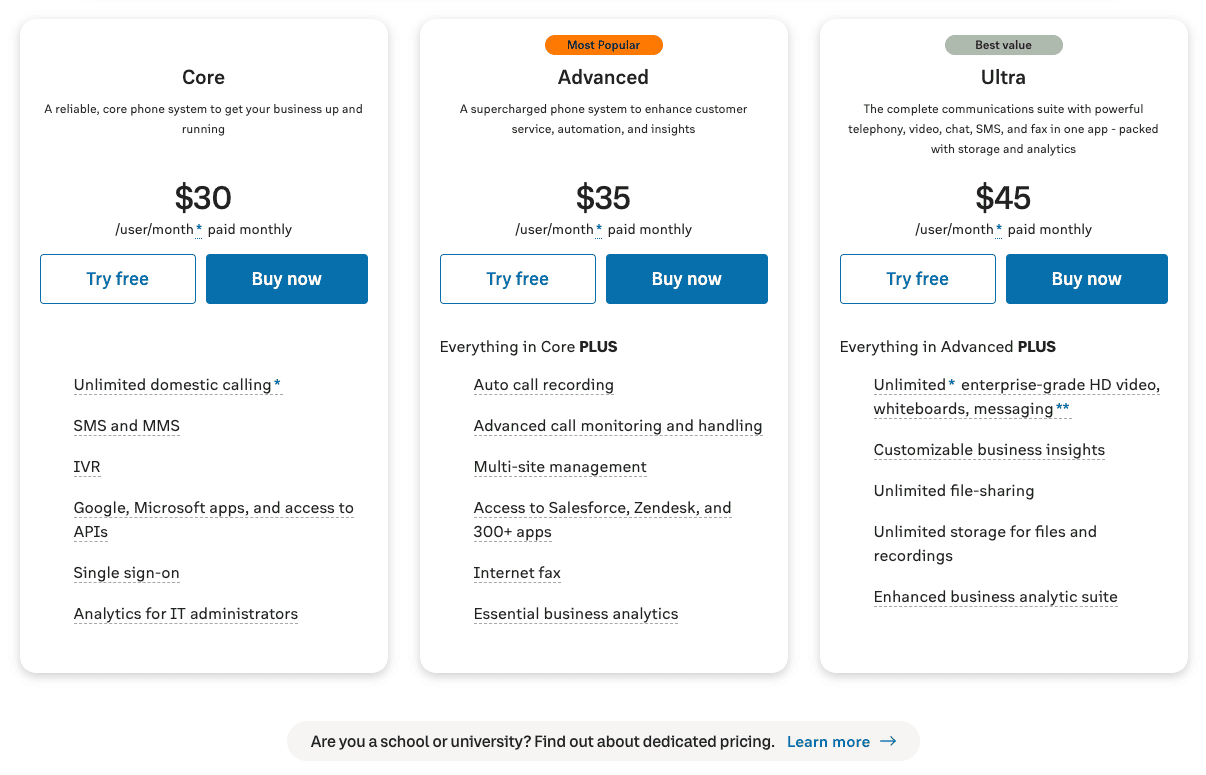Click the SMS and MMS feature link
The width and height of the screenshot is (1206, 775).
127,426
